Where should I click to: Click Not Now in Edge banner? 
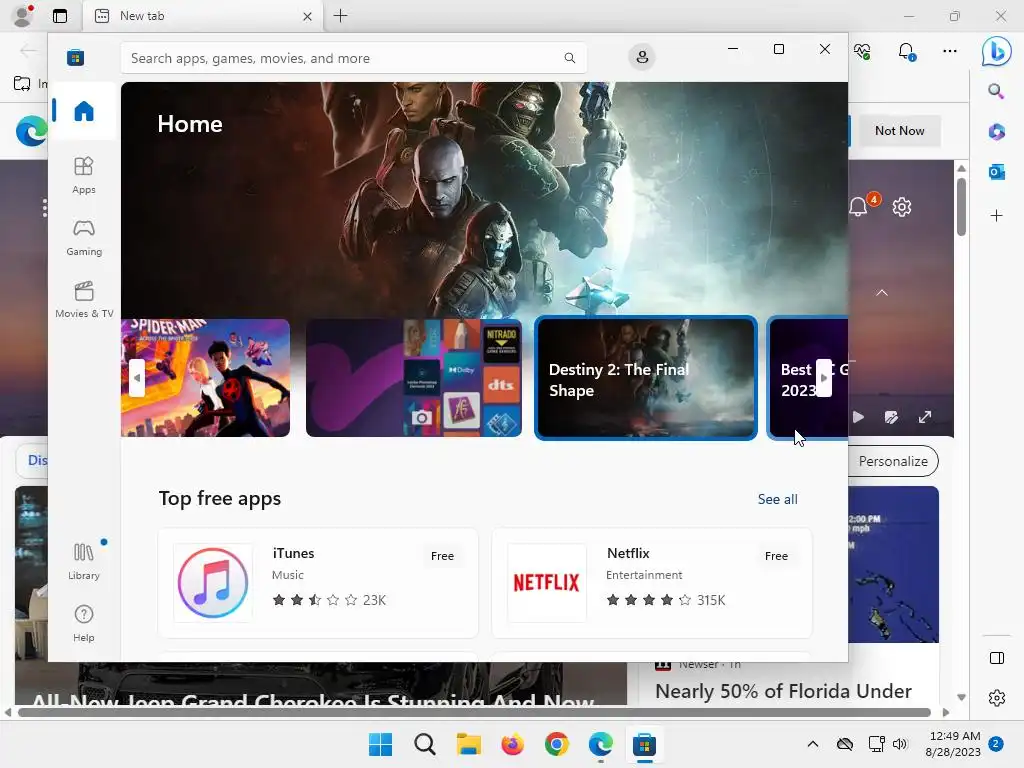[899, 131]
